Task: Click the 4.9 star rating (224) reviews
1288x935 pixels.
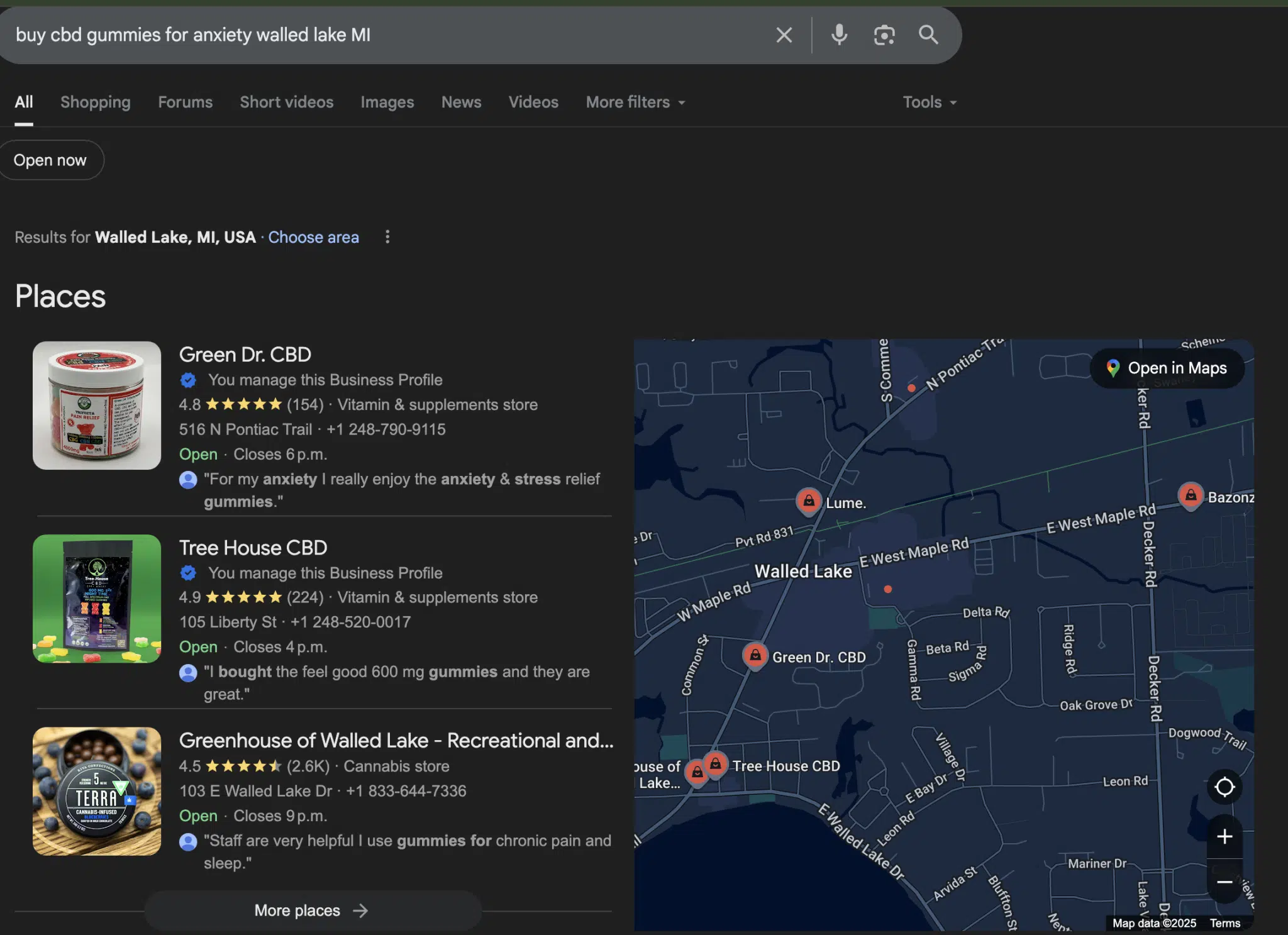Action: coord(251,597)
